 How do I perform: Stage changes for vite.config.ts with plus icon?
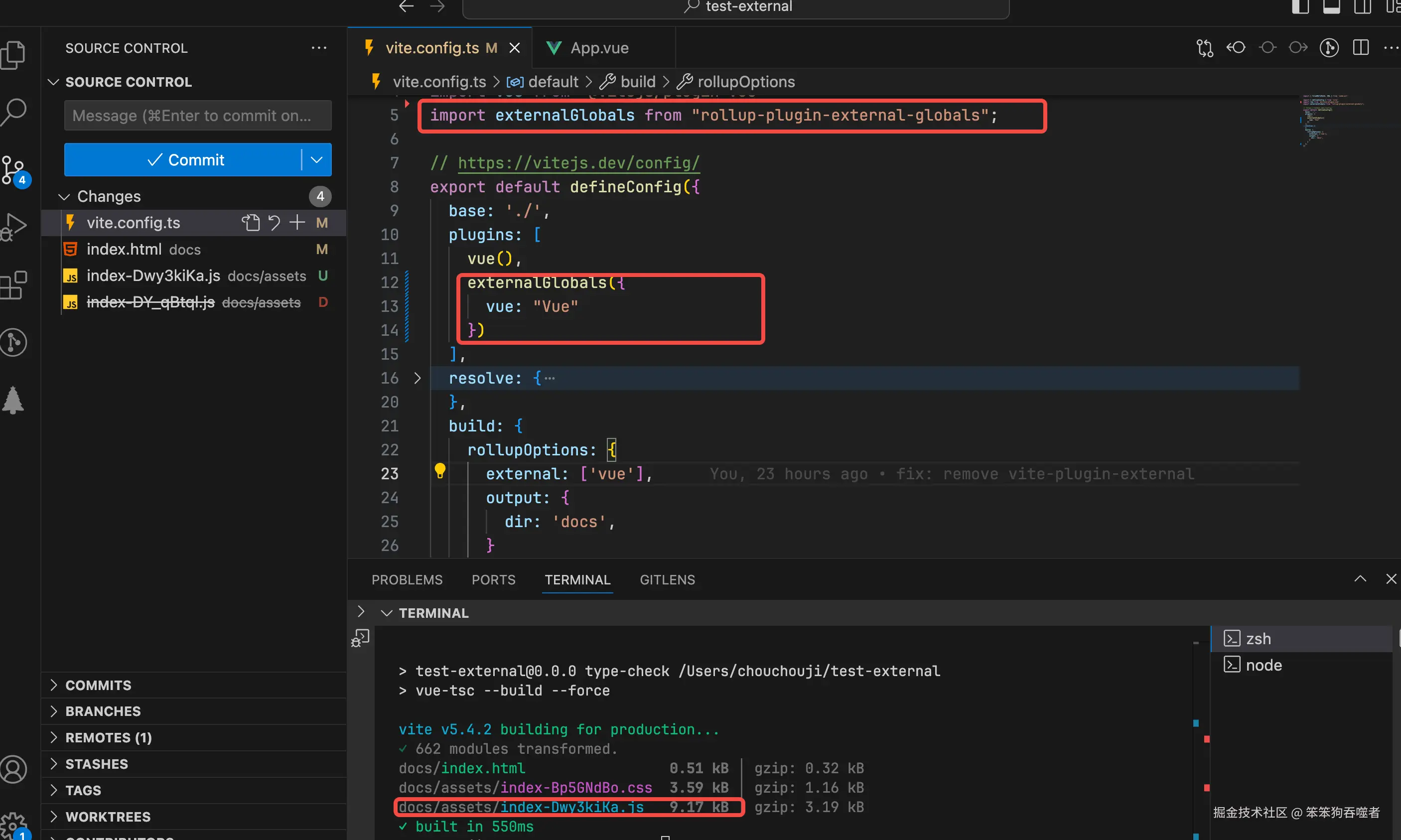click(x=297, y=223)
